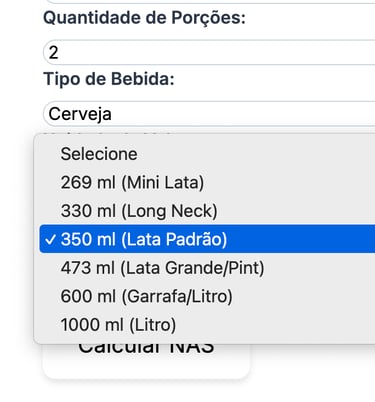Place cursor after the 2 in portions field
This screenshot has height=402, width=375.
(x=59, y=53)
